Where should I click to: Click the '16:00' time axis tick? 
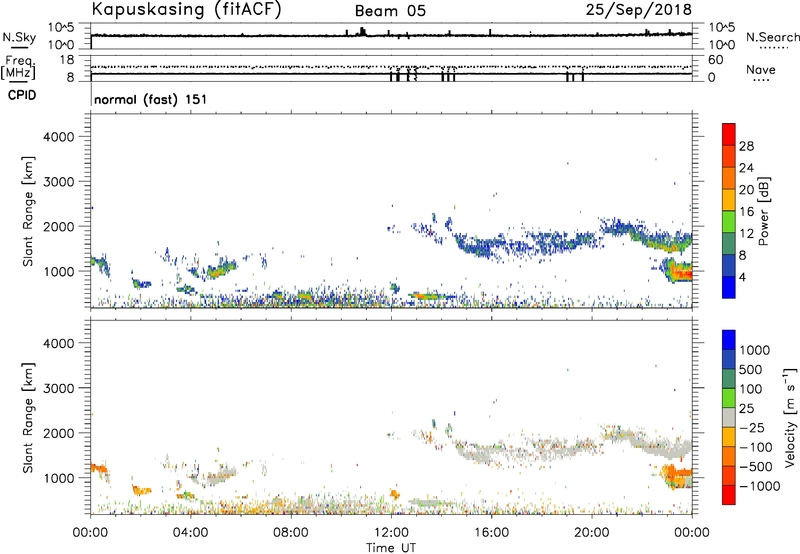[x=491, y=533]
